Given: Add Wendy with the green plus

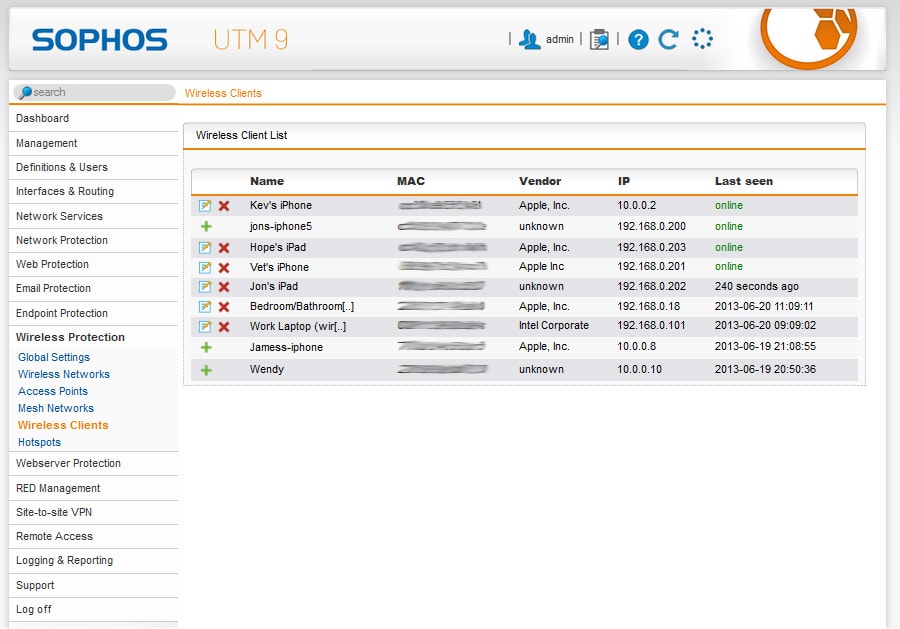Looking at the screenshot, I should [x=206, y=370].
